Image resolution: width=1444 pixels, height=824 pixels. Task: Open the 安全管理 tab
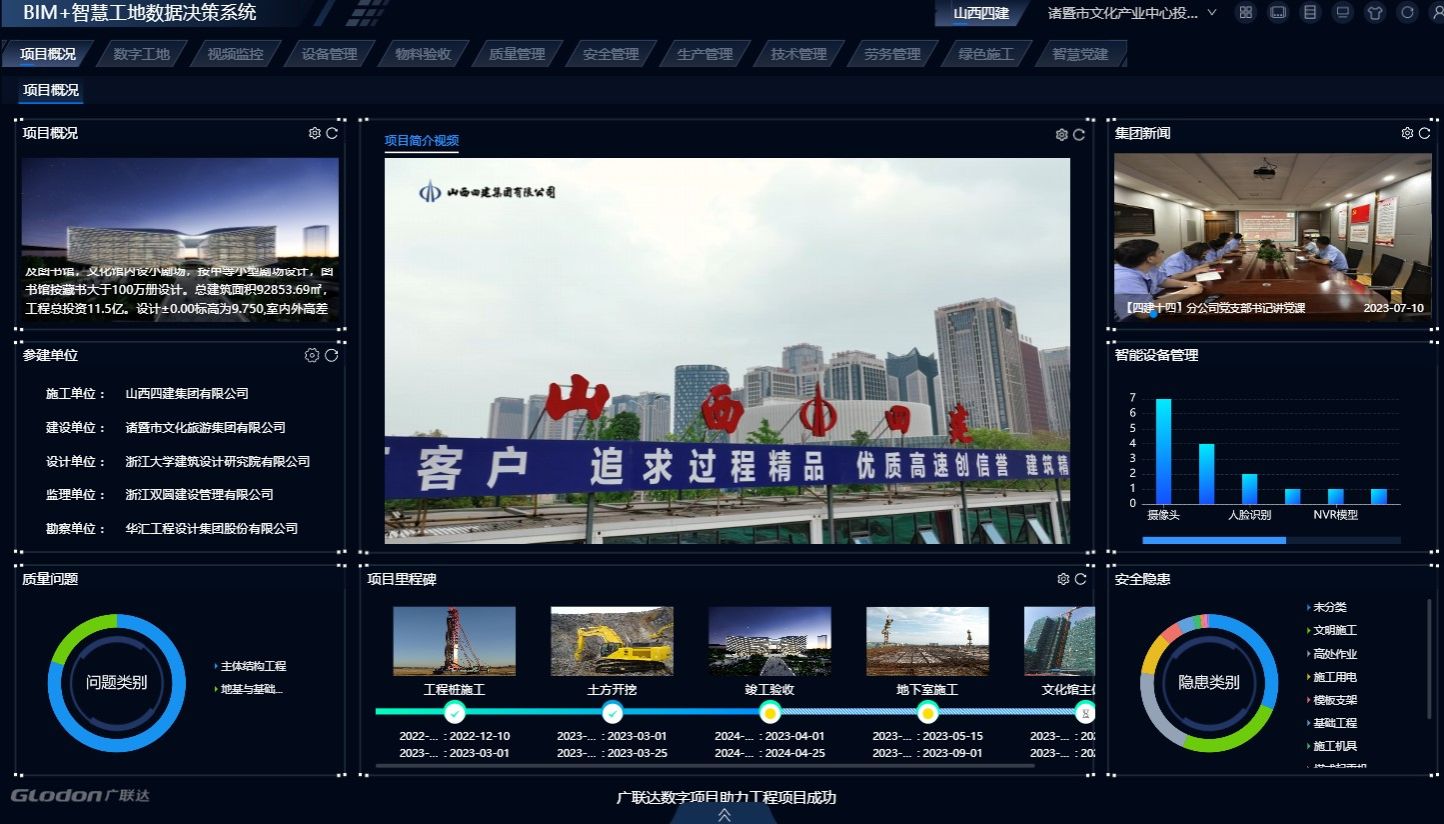610,54
